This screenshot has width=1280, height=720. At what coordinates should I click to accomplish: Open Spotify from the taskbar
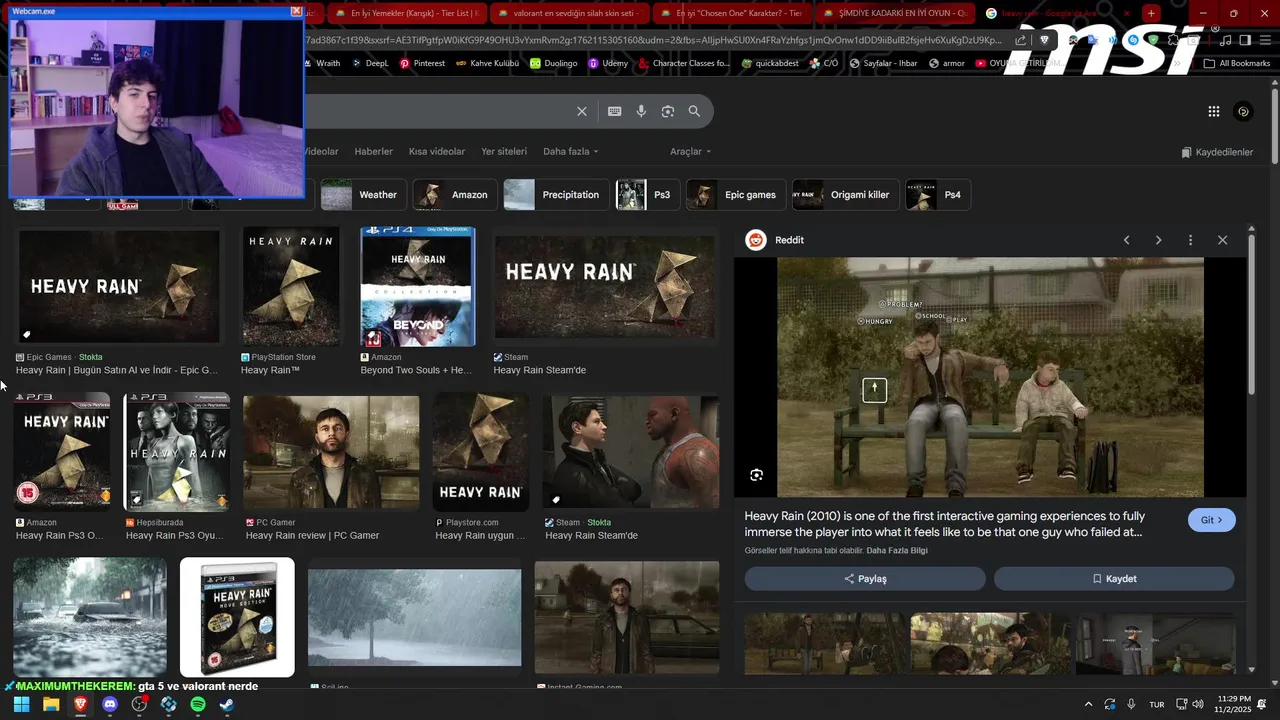pyautogui.click(x=198, y=704)
